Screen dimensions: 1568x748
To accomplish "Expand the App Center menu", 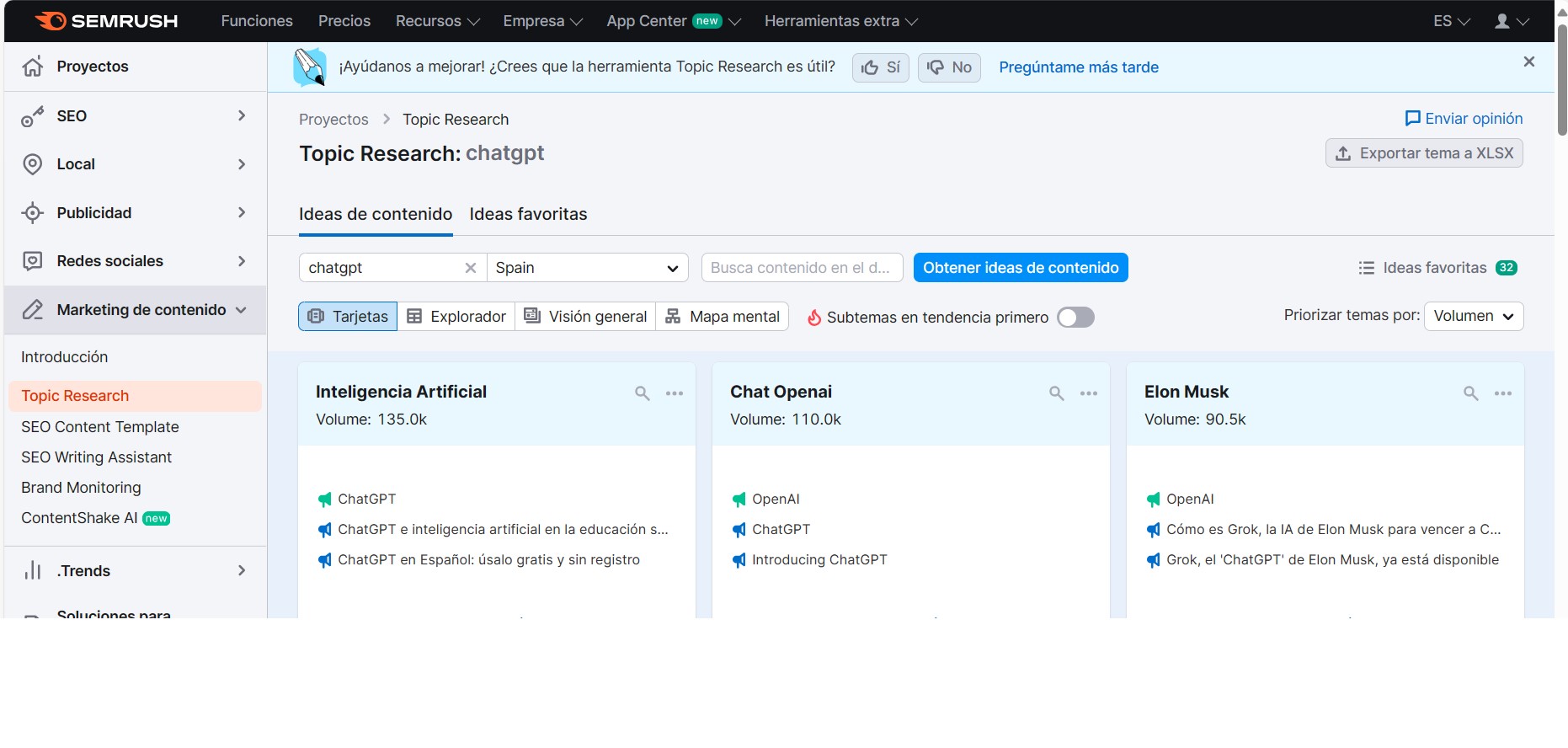I will tap(674, 21).
